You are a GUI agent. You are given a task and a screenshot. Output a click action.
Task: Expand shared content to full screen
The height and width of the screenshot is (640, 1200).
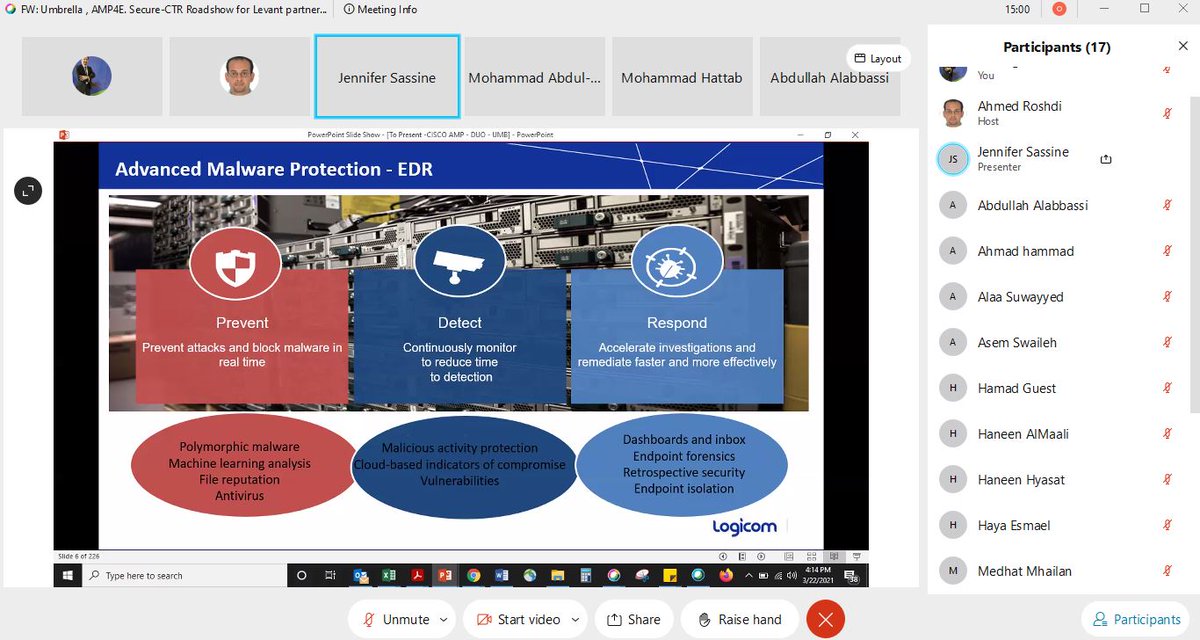click(x=28, y=190)
